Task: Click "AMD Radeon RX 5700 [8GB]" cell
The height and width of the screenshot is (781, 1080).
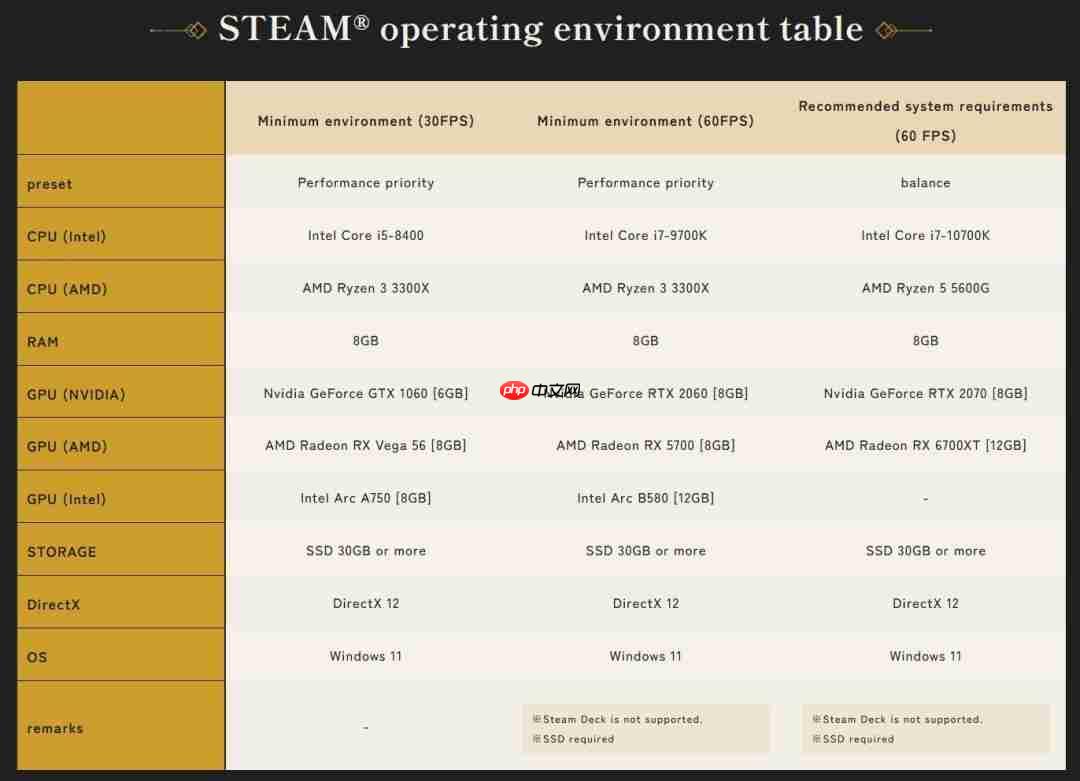Action: pyautogui.click(x=645, y=446)
